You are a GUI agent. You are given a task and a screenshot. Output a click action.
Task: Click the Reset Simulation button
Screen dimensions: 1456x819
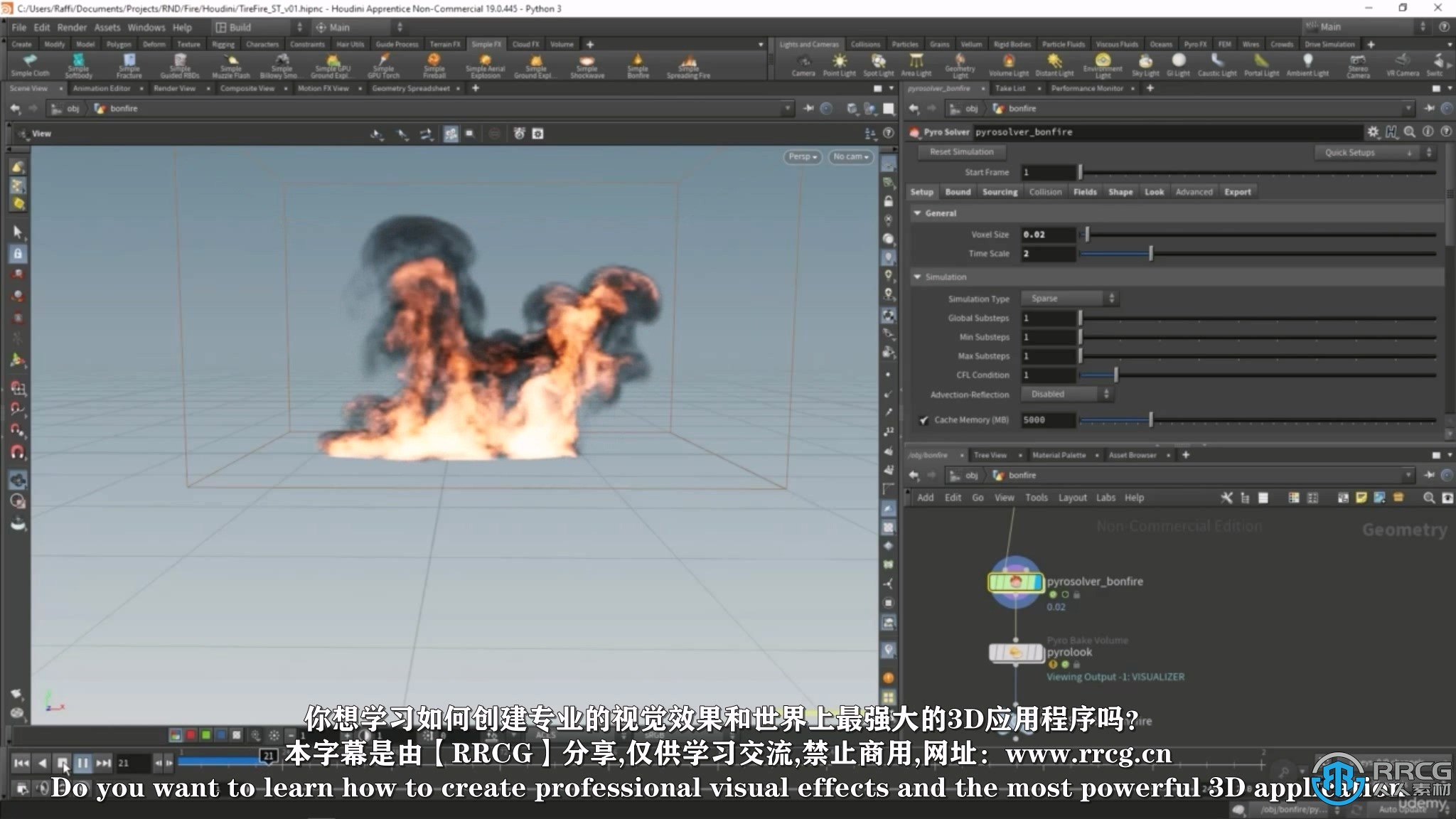coord(961,152)
